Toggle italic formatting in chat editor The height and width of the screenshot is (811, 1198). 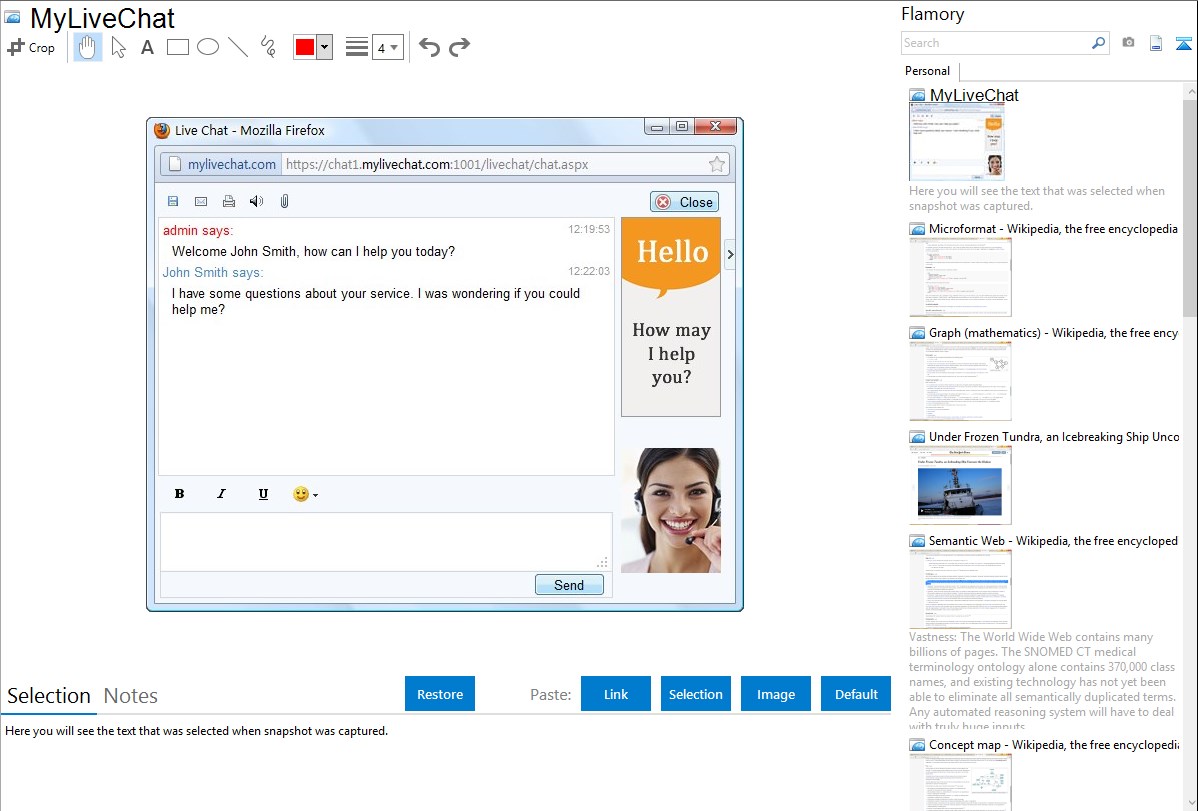coord(222,494)
